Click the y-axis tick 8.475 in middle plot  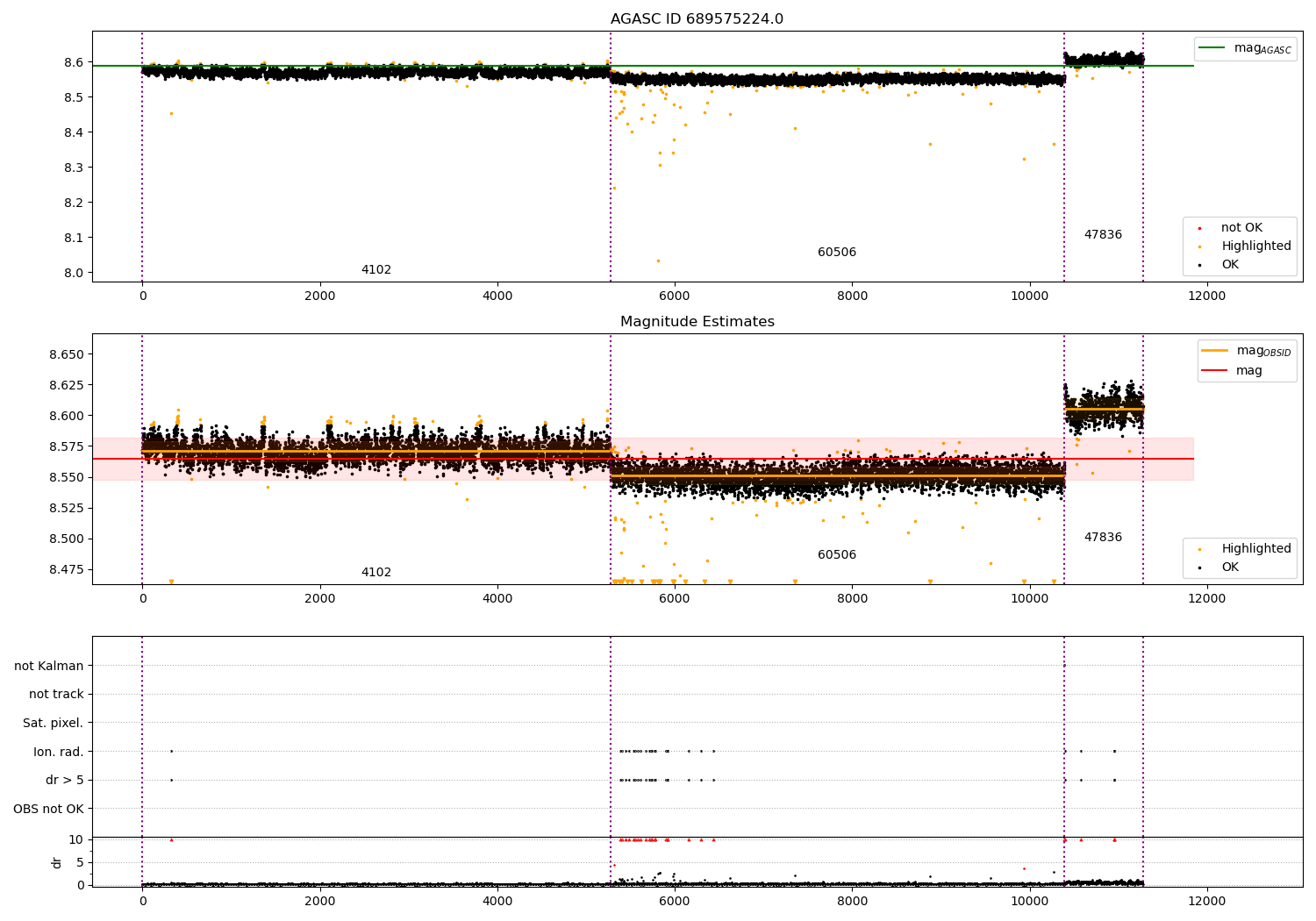click(x=67, y=570)
